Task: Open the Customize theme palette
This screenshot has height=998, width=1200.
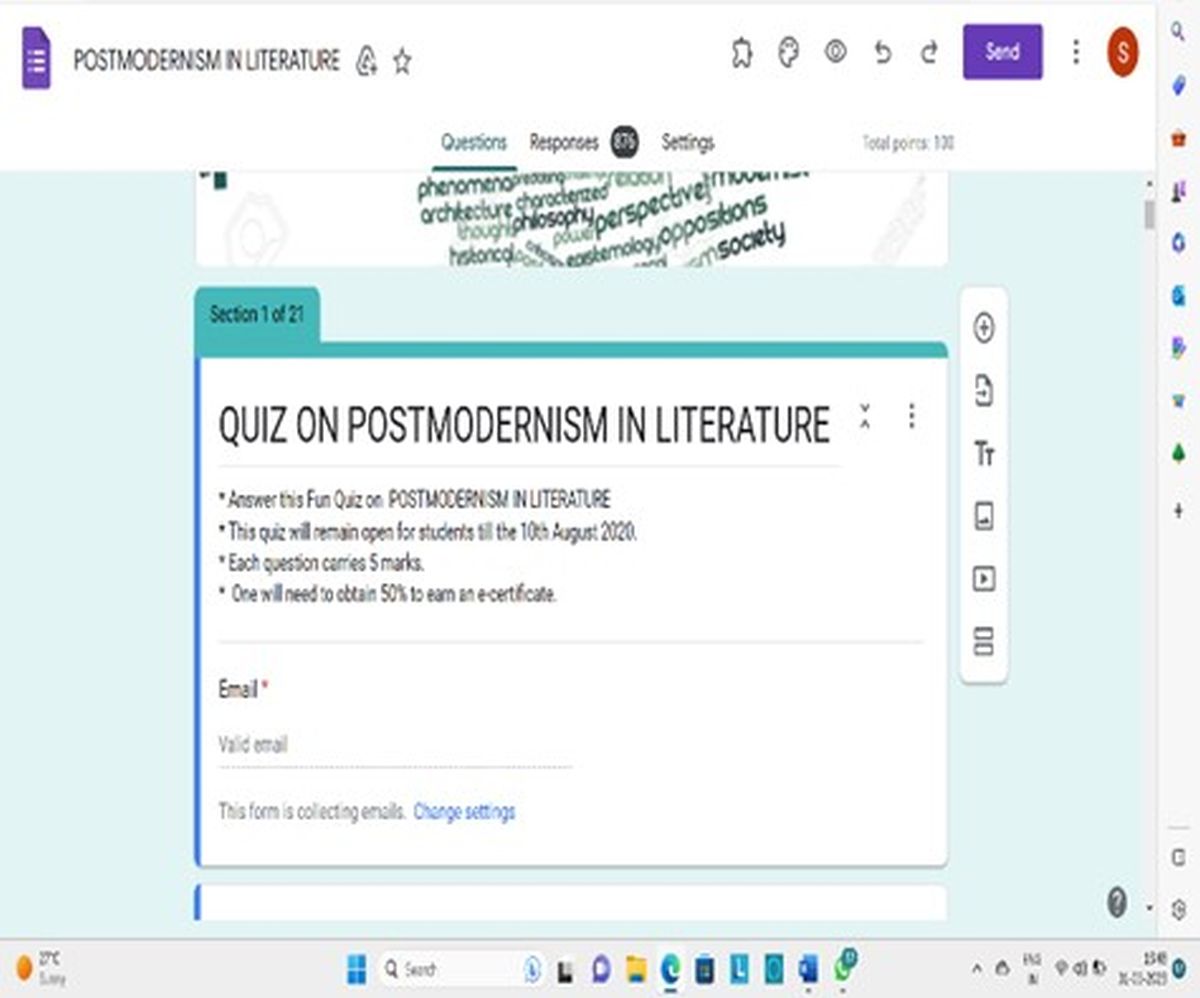Action: coord(789,53)
